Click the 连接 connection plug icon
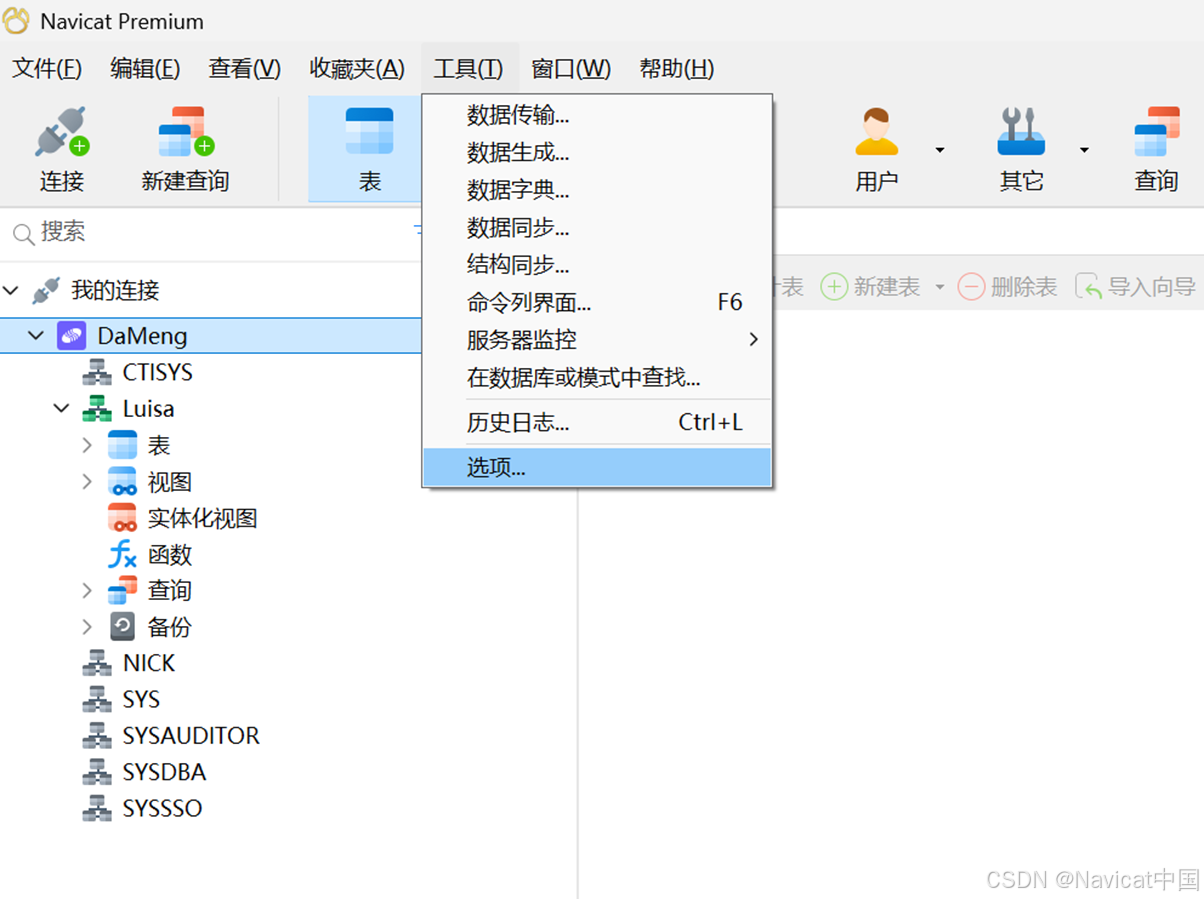 click(x=62, y=132)
